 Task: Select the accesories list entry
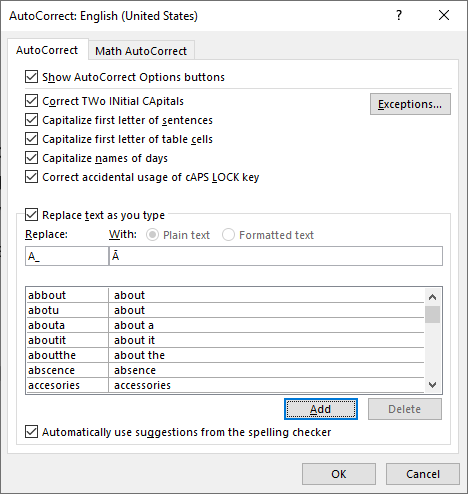225,385
